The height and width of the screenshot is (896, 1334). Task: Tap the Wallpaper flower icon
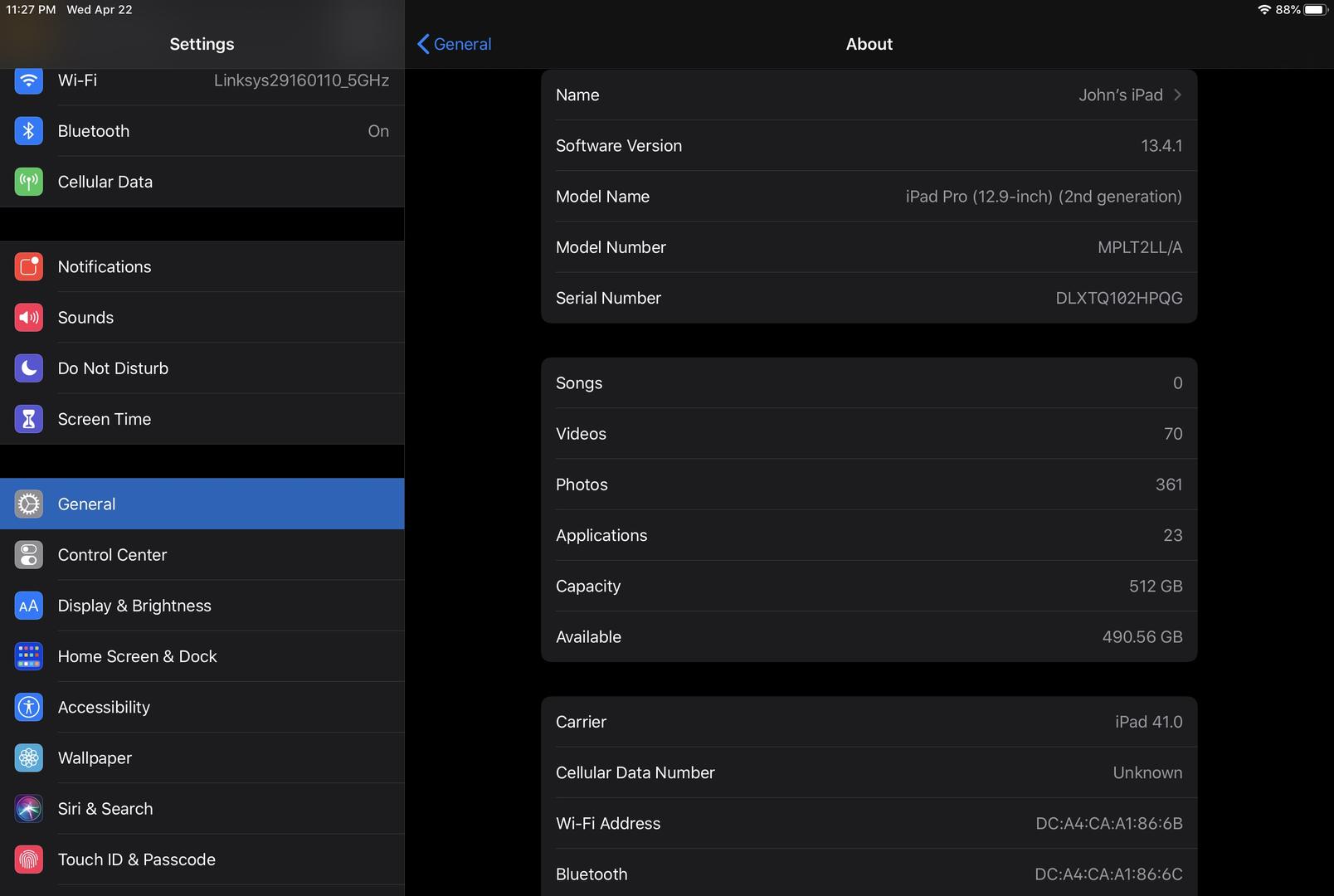click(x=29, y=757)
